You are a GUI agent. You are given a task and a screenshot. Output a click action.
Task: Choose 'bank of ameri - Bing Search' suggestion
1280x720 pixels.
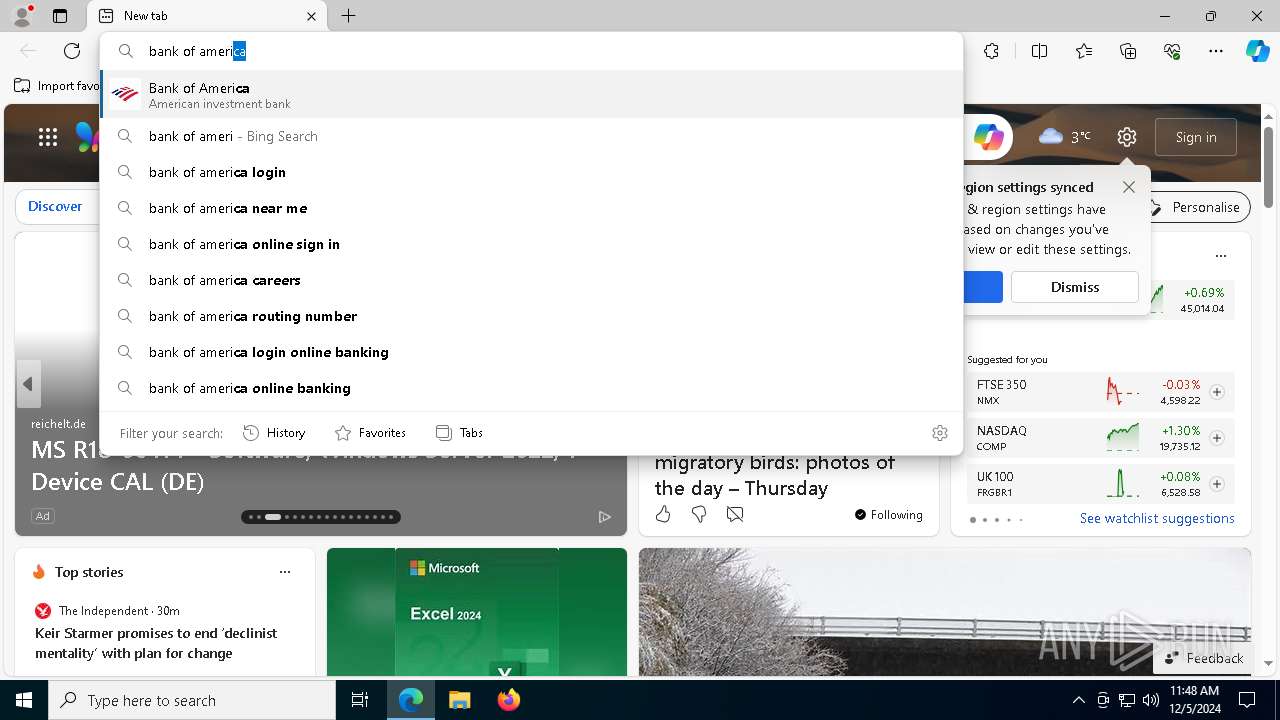(x=531, y=136)
